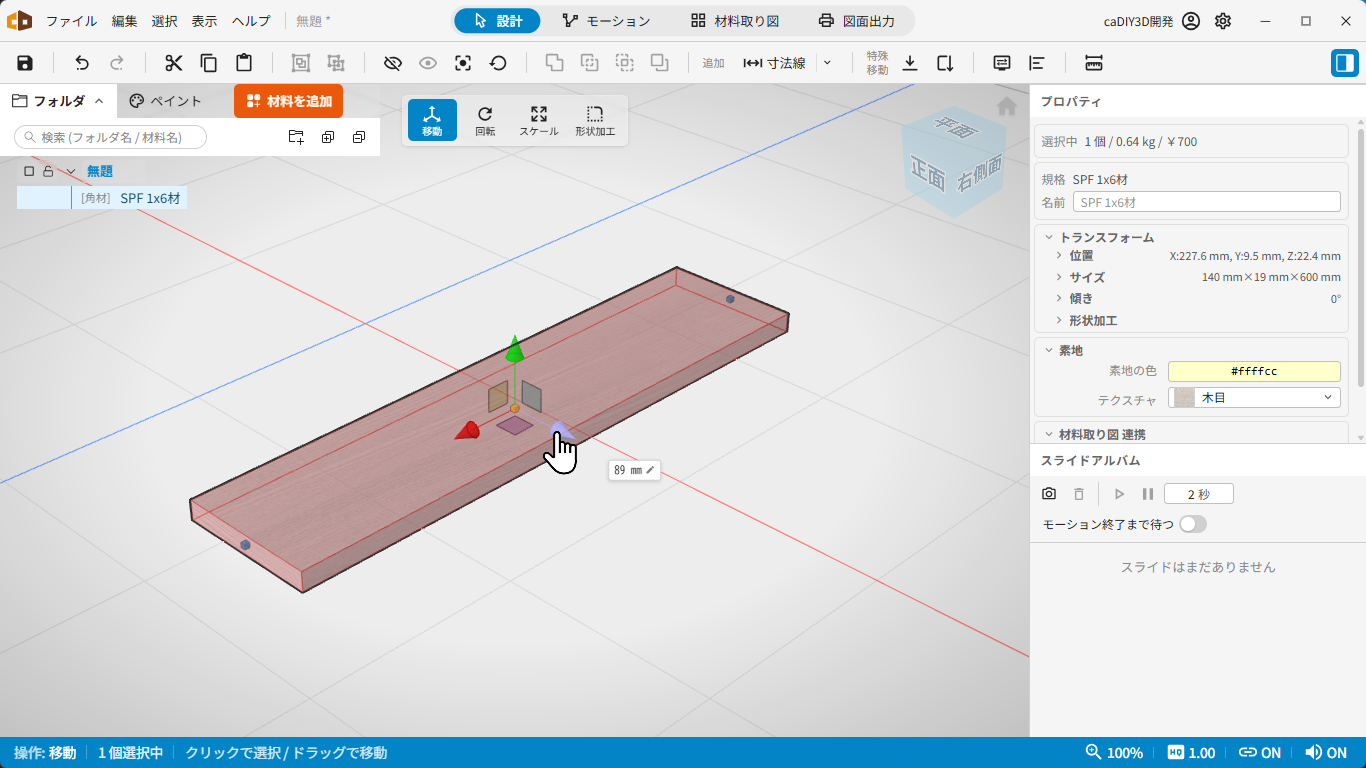The image size is (1366, 768).
Task: Switch to the モーション tab
Action: 607,21
